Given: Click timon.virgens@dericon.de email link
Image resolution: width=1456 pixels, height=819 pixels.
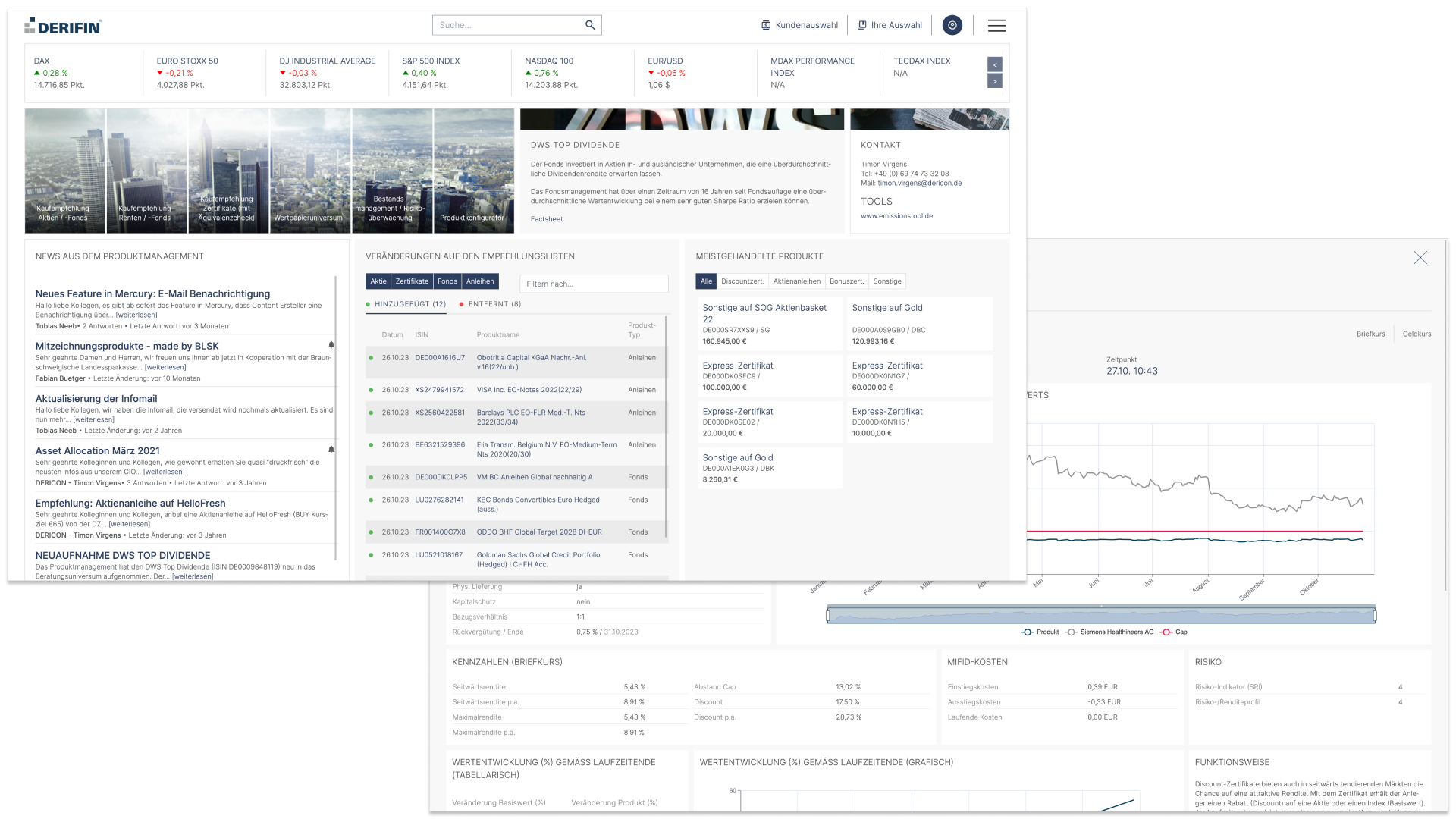Looking at the screenshot, I should point(919,184).
